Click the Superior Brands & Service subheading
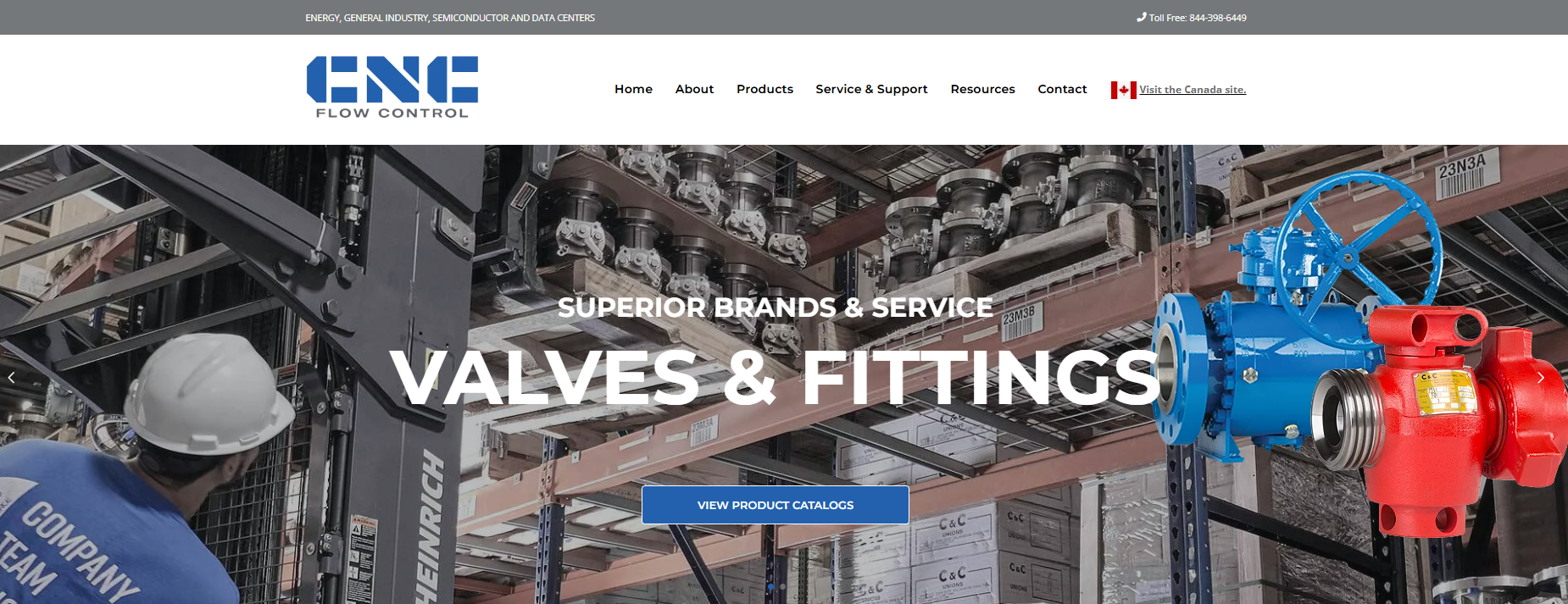Image resolution: width=1568 pixels, height=604 pixels. coord(775,308)
